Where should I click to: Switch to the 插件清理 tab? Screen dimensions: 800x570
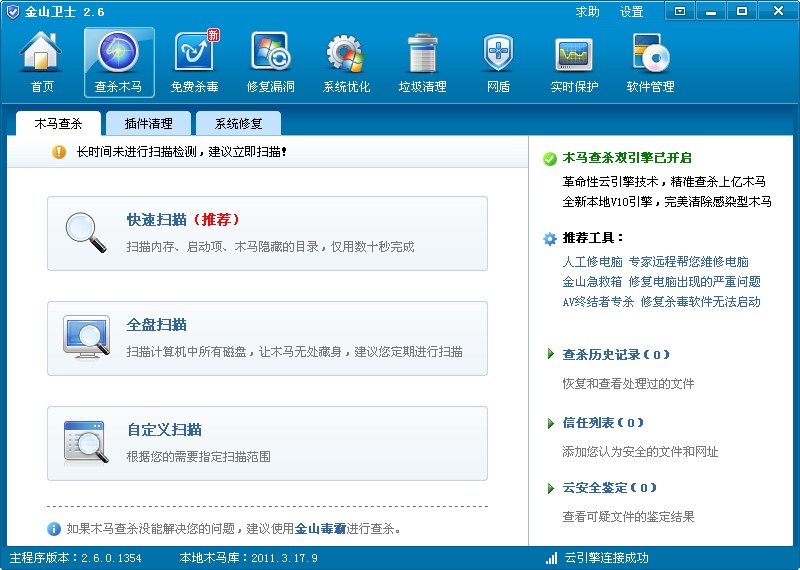click(x=148, y=123)
